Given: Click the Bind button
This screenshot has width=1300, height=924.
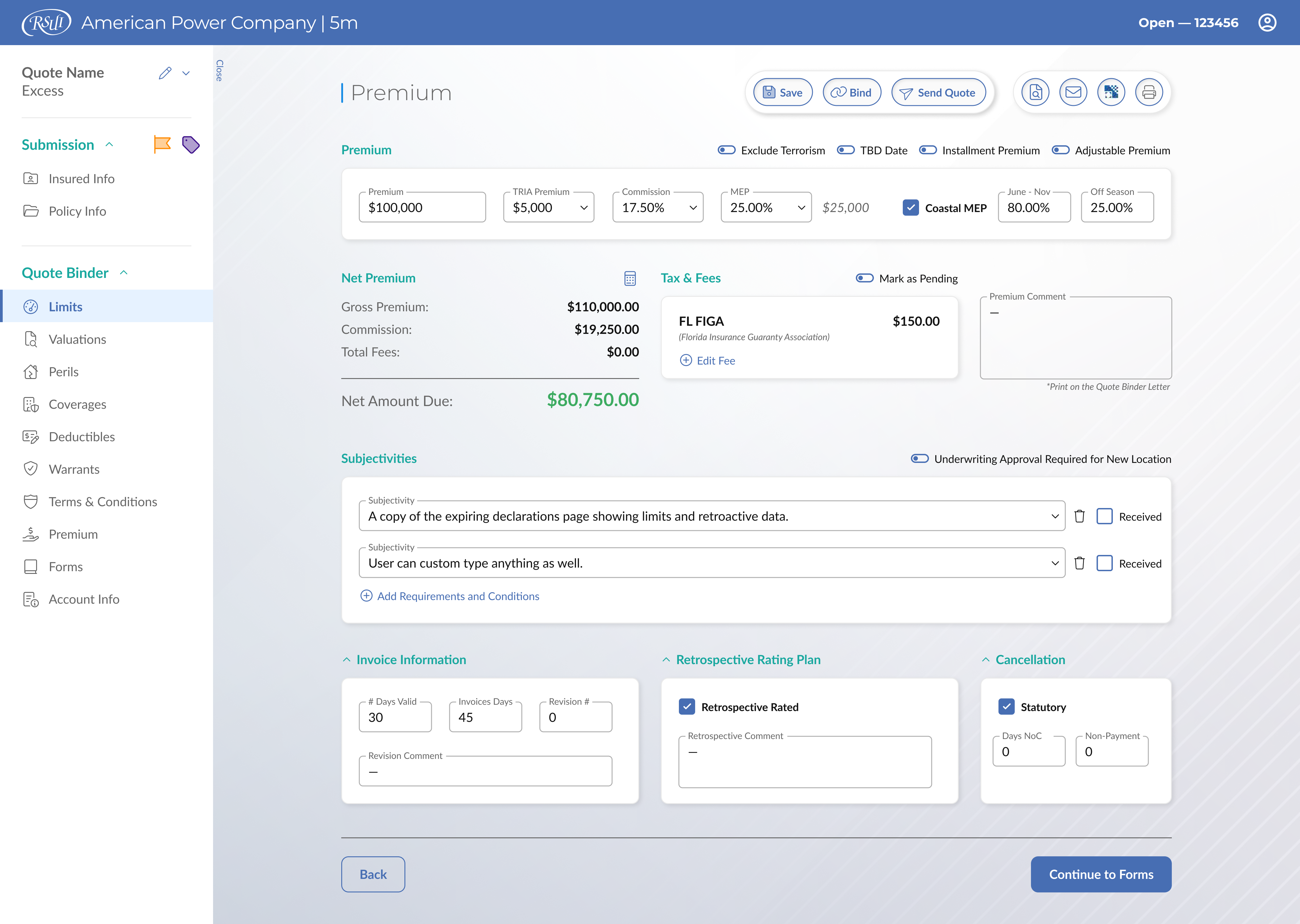Looking at the screenshot, I should click(852, 92).
